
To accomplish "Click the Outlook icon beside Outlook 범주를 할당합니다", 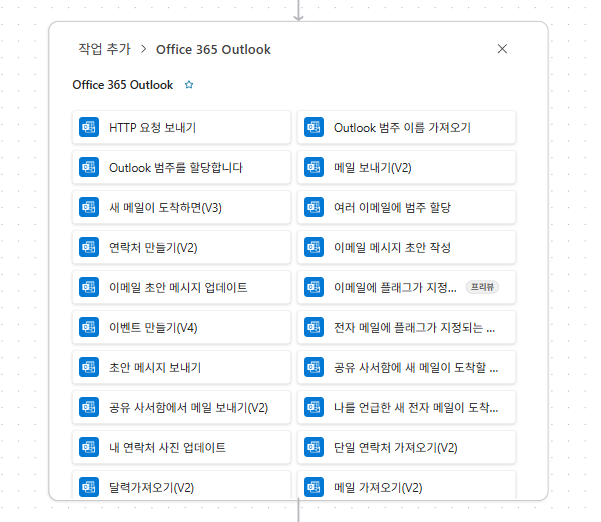I will click(89, 167).
